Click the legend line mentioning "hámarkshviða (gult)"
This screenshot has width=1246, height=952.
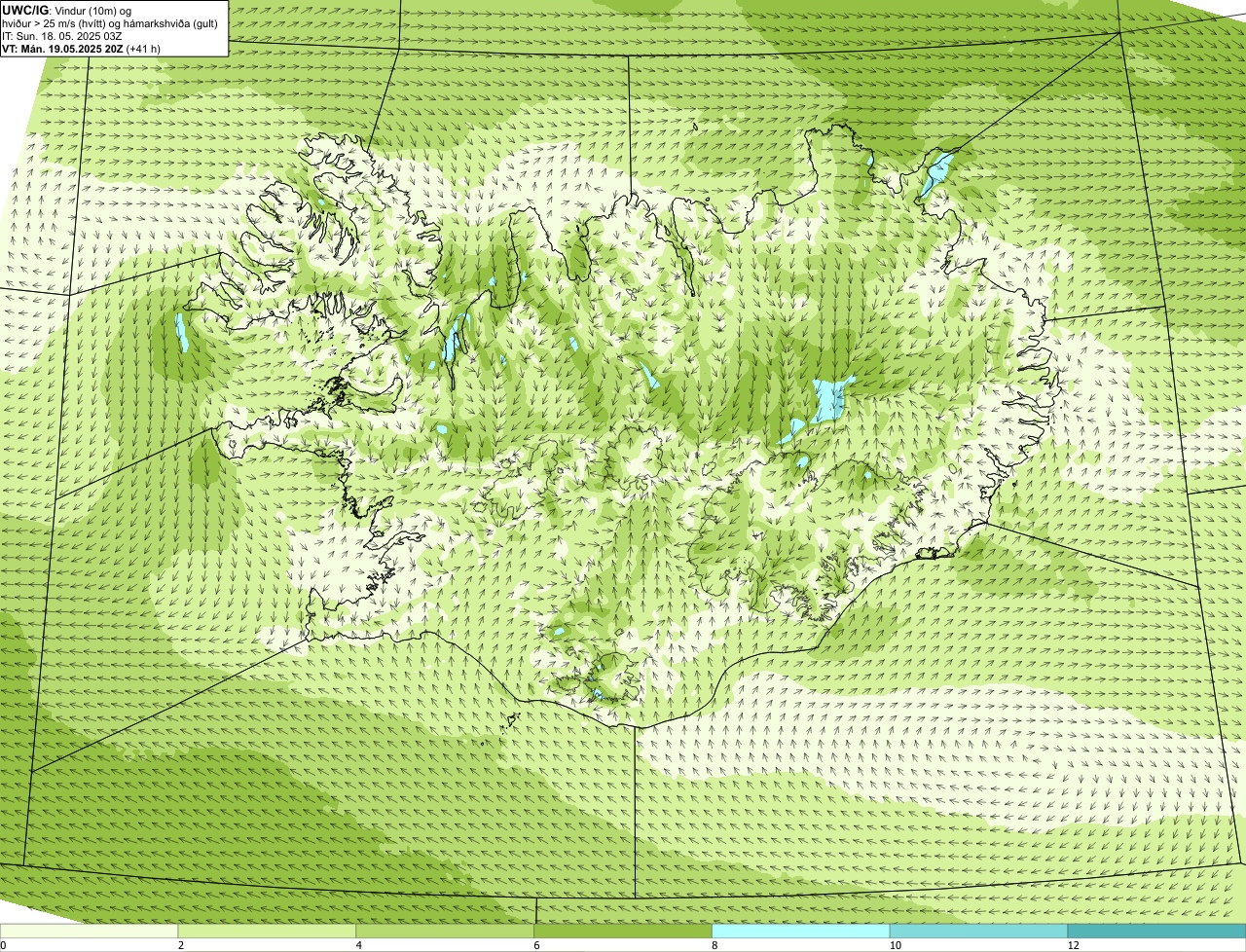(110, 22)
